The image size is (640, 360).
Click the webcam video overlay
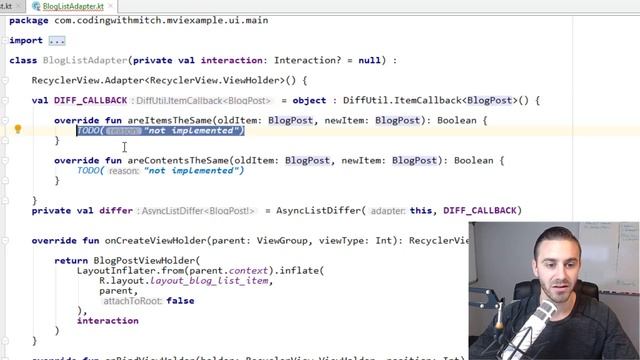[554, 291]
